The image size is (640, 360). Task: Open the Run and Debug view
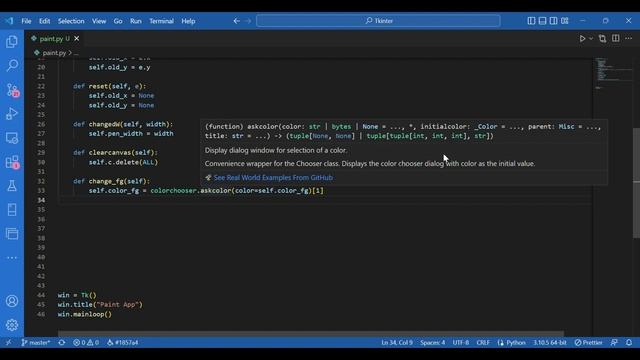(x=12, y=114)
